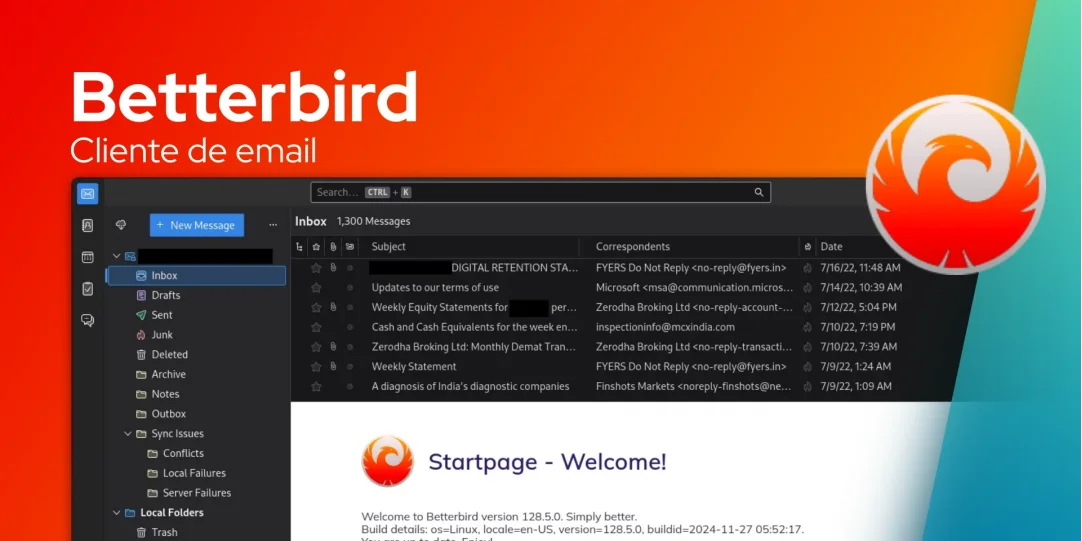Star the India's diagnostic companies message

click(x=316, y=386)
